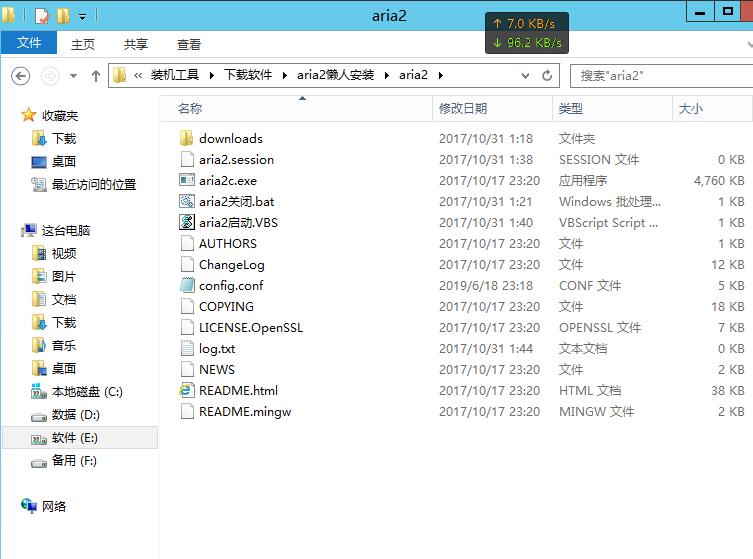
Task: Select the README.html file
Action: (x=238, y=391)
